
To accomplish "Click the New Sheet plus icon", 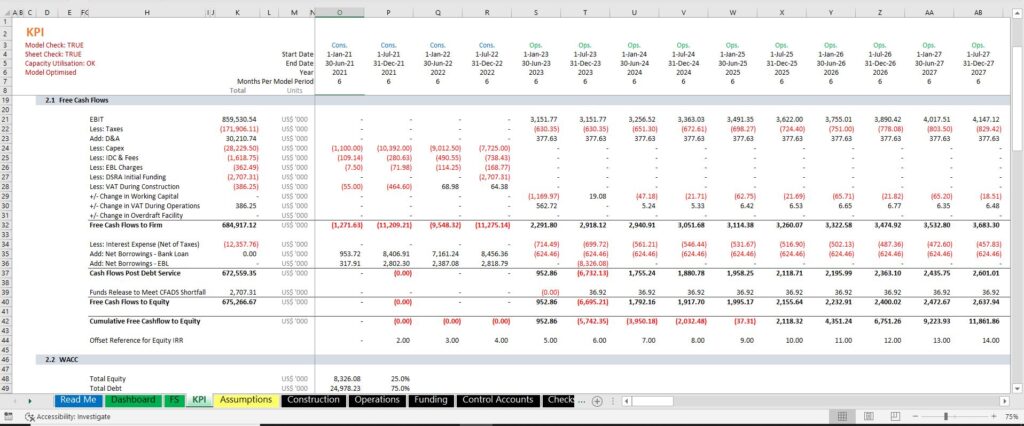I will coord(597,401).
